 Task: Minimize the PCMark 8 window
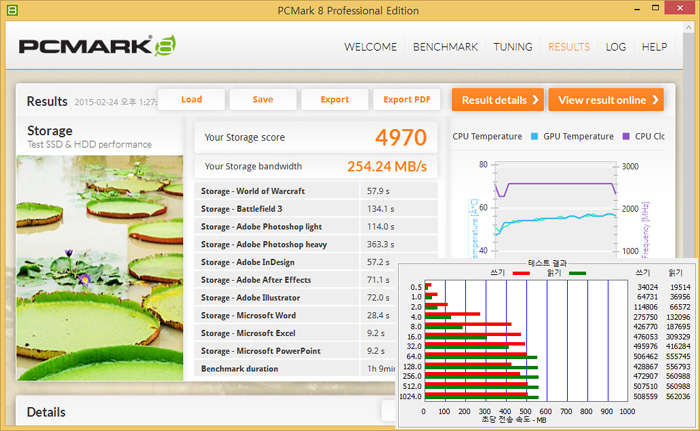pos(637,8)
